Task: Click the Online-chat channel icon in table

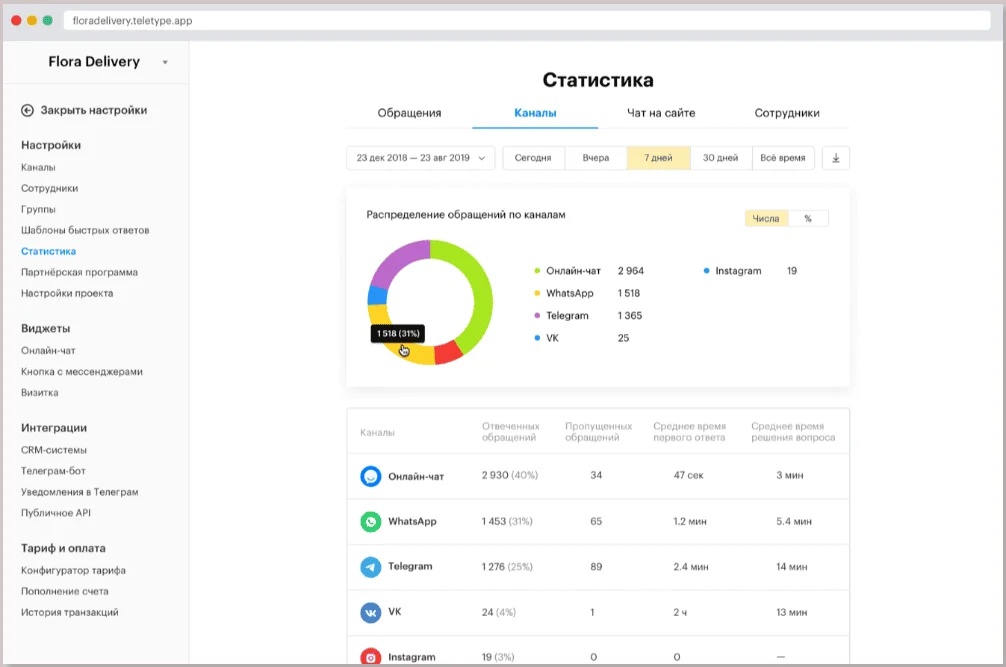Action: tap(371, 476)
